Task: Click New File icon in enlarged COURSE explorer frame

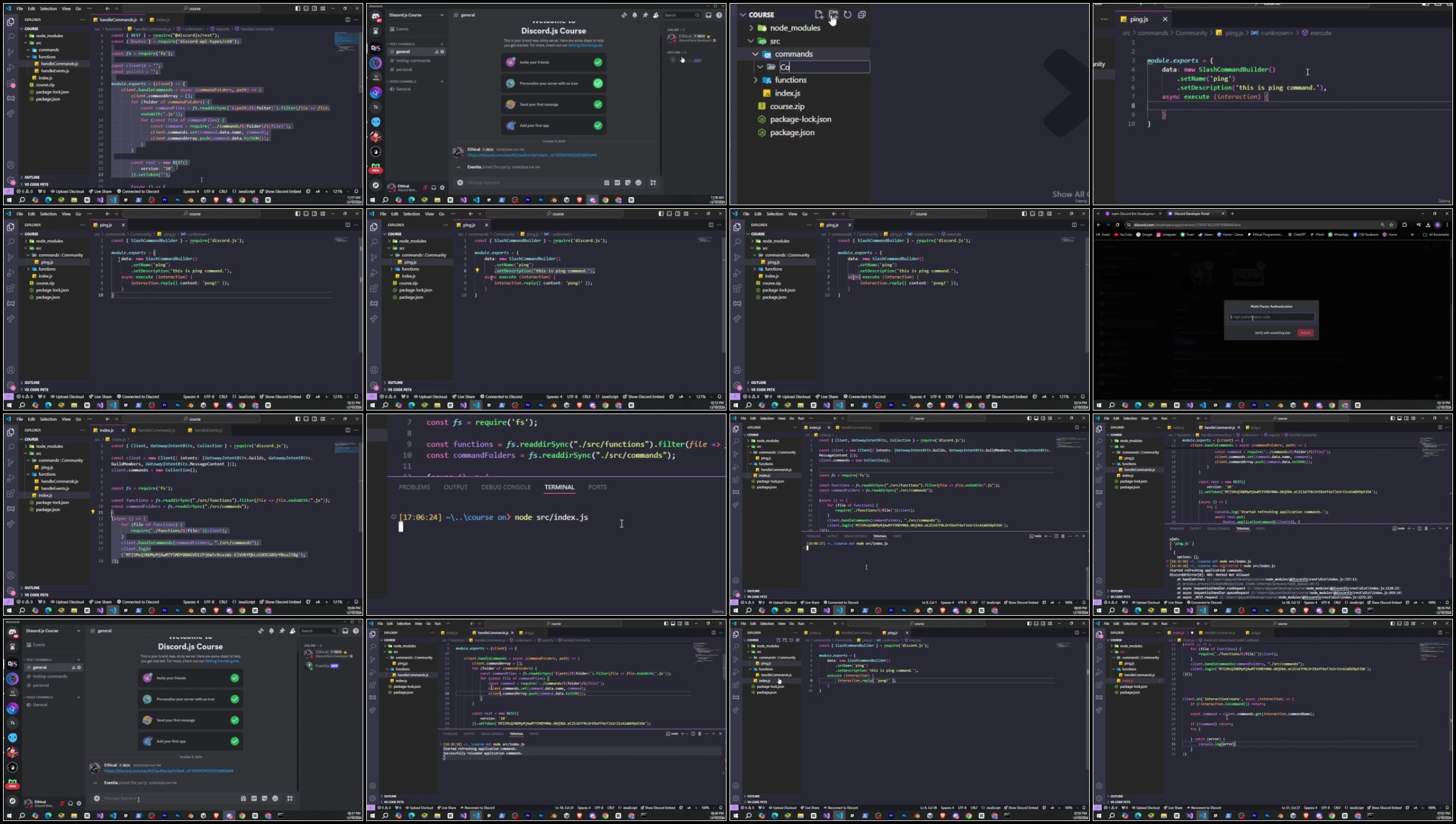Action: point(819,14)
